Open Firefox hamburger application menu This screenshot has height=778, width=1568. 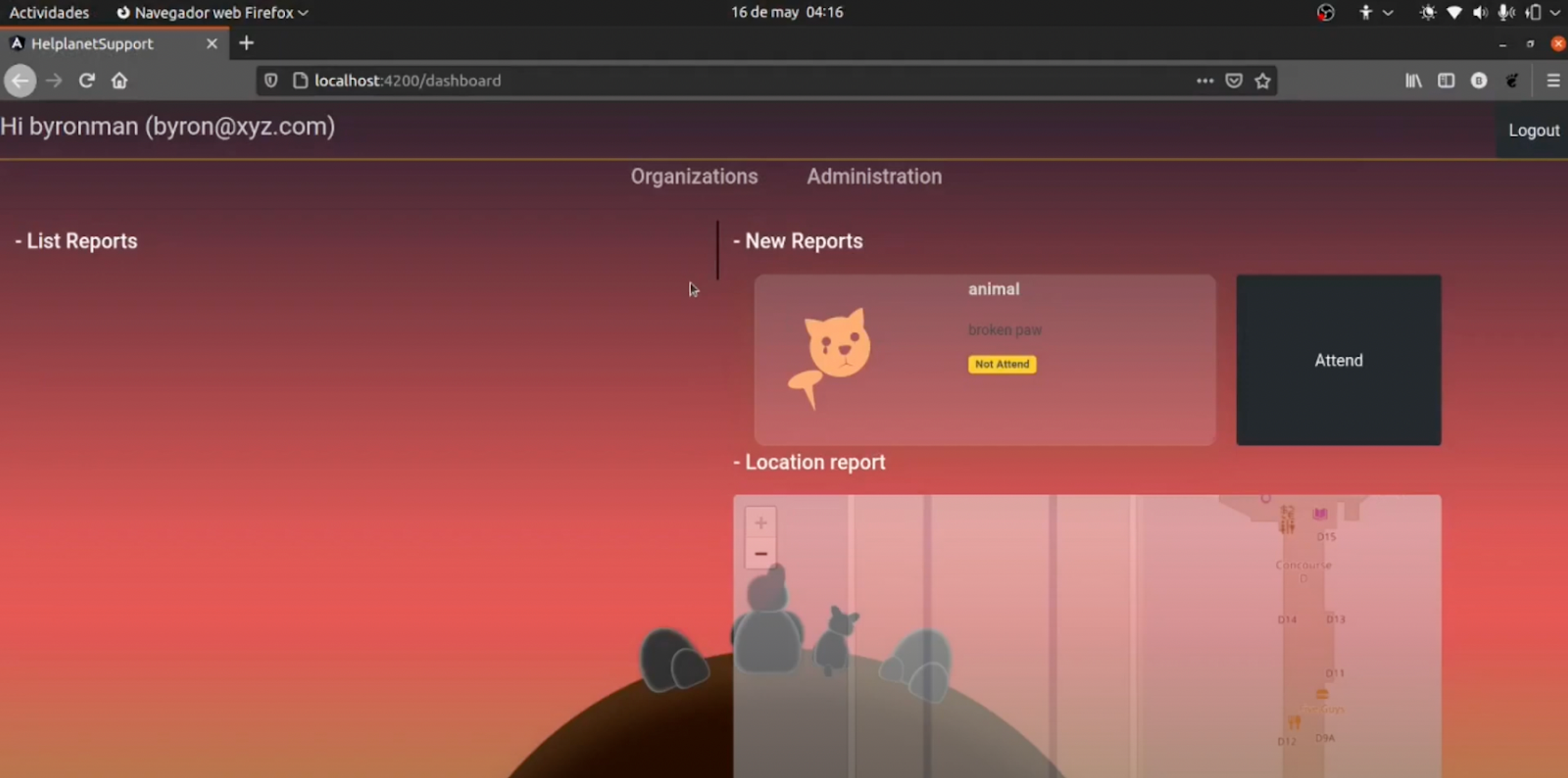tap(1553, 81)
